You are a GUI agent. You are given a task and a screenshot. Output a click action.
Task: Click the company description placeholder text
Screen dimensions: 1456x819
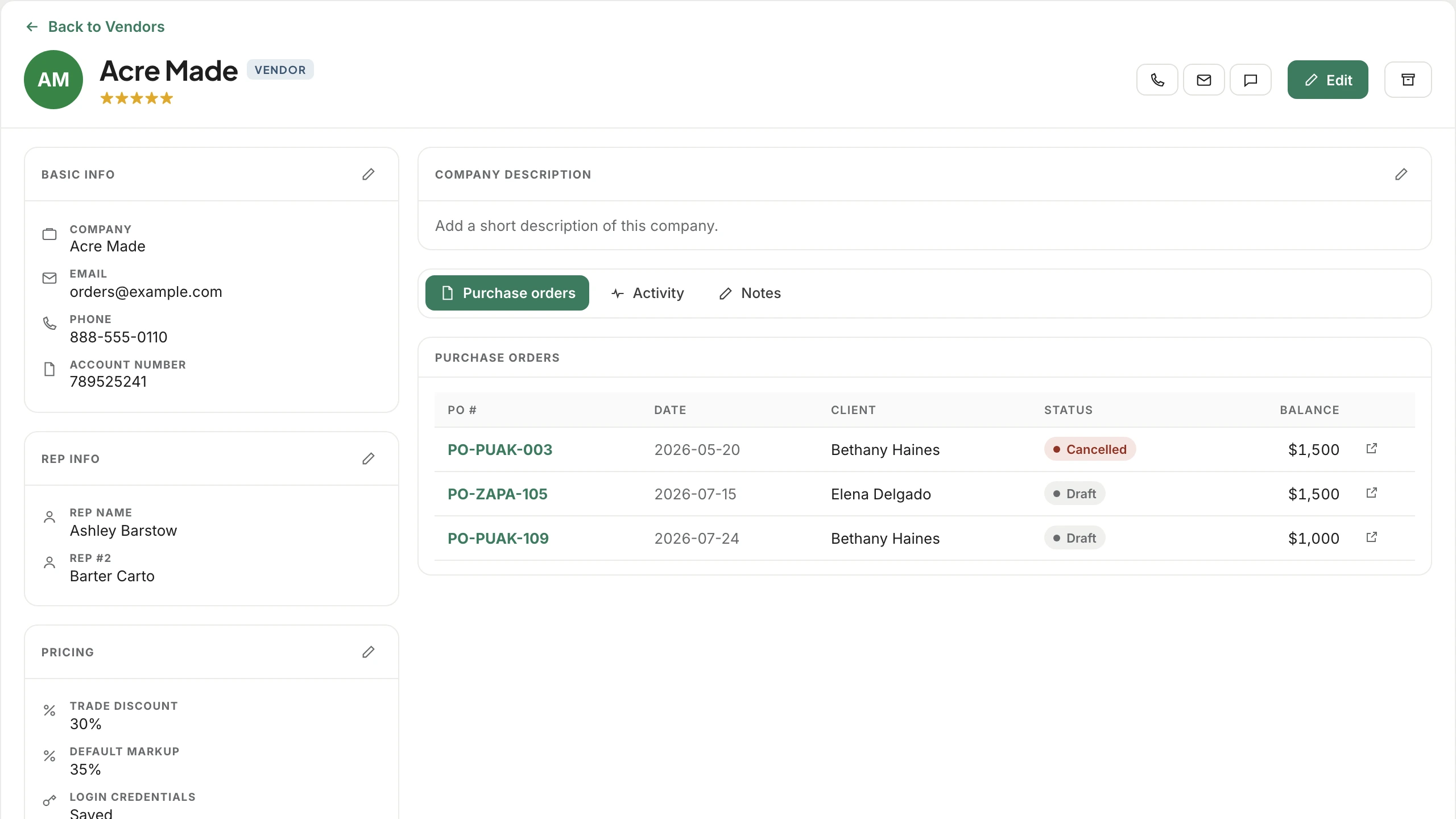[577, 226]
